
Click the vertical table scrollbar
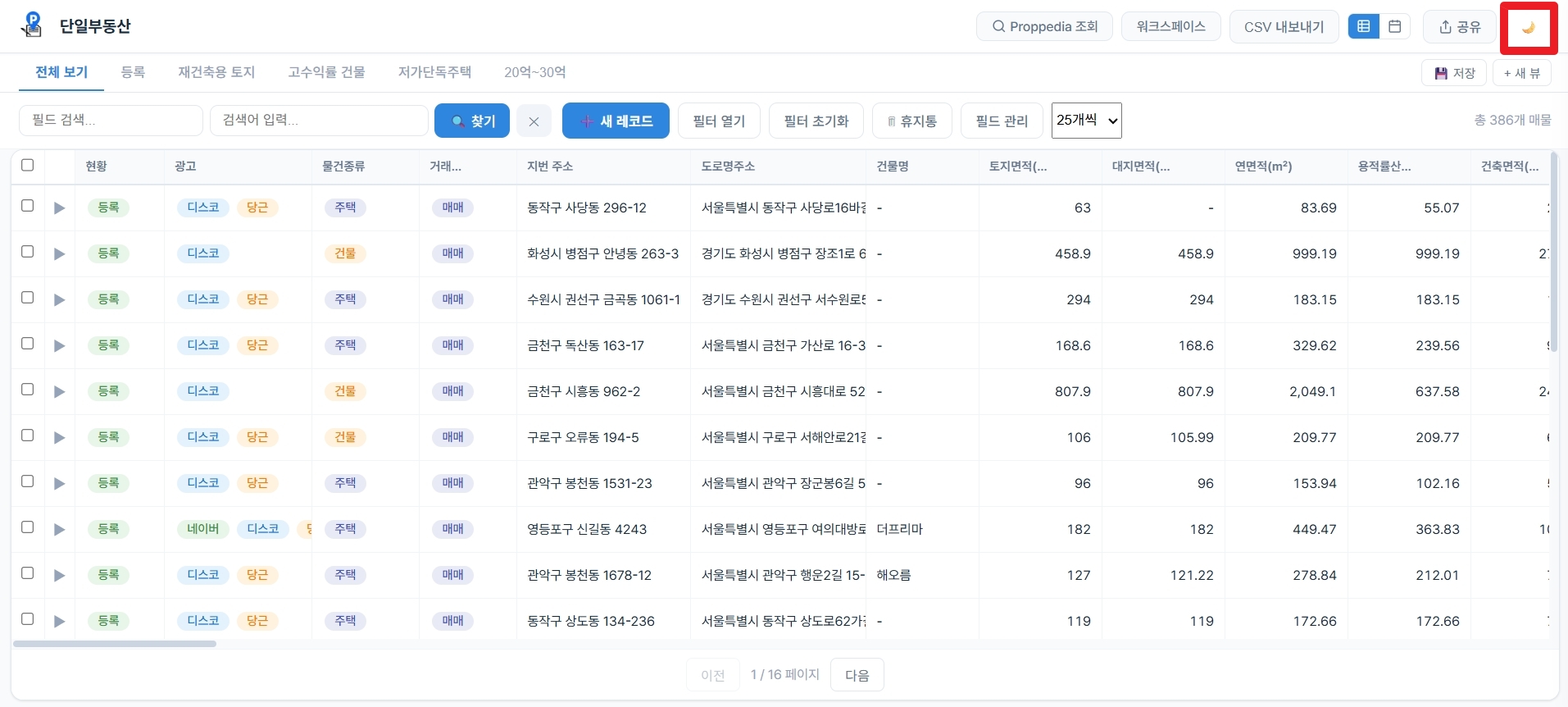(x=1554, y=250)
